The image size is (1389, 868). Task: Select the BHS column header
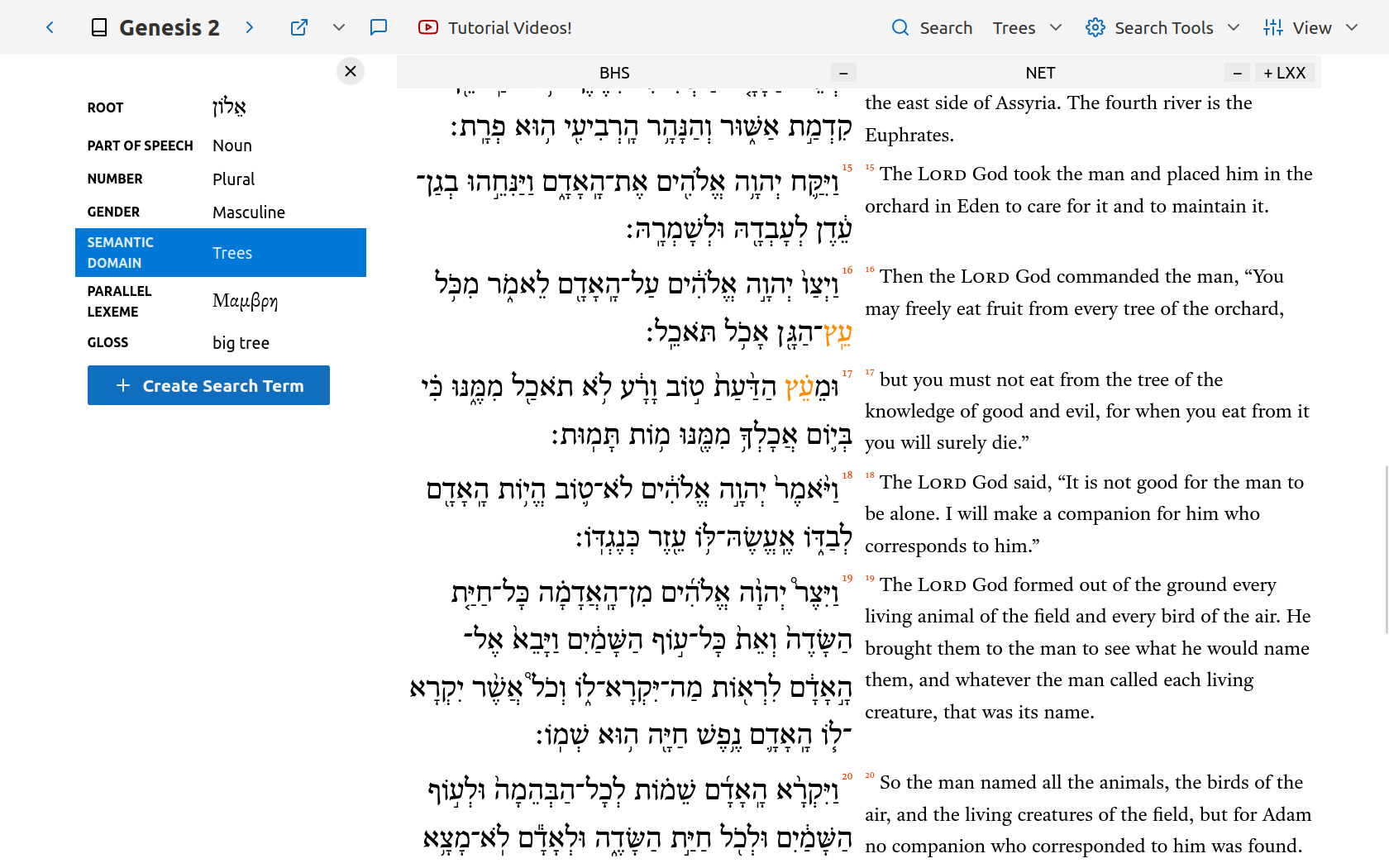[x=614, y=73]
